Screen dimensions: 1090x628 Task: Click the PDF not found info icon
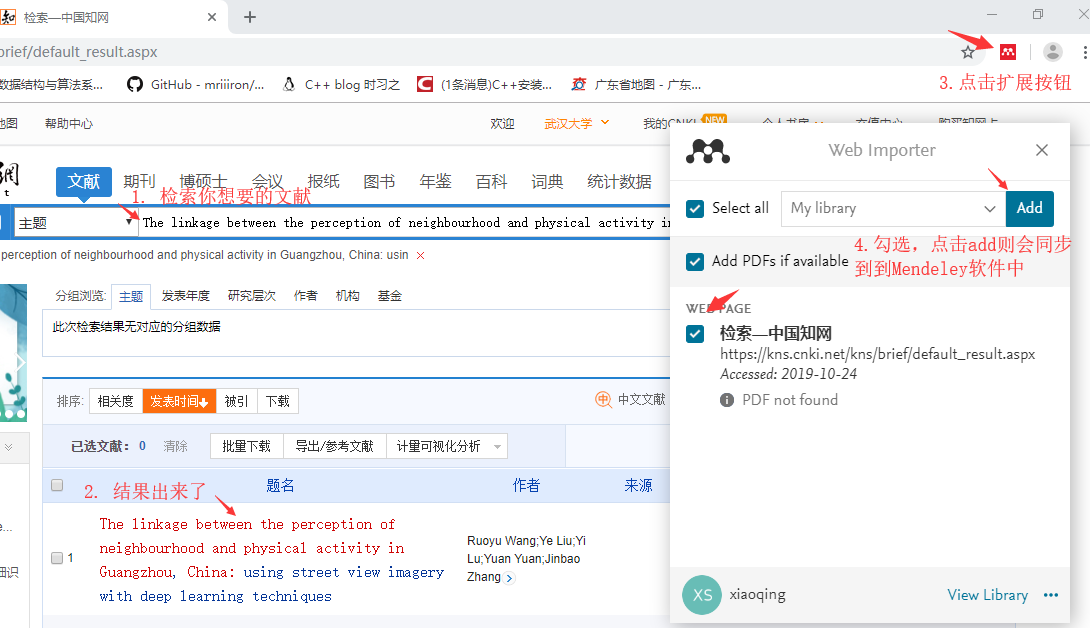[x=727, y=399]
